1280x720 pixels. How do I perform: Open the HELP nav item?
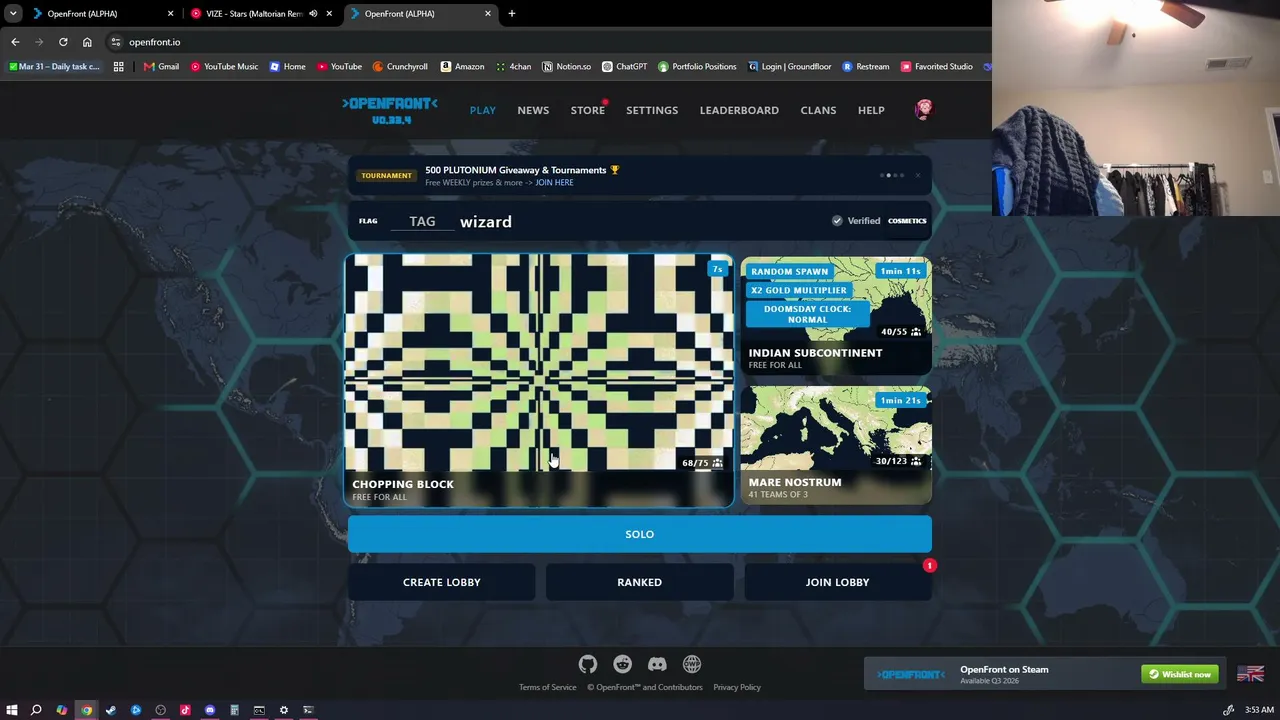tap(871, 110)
